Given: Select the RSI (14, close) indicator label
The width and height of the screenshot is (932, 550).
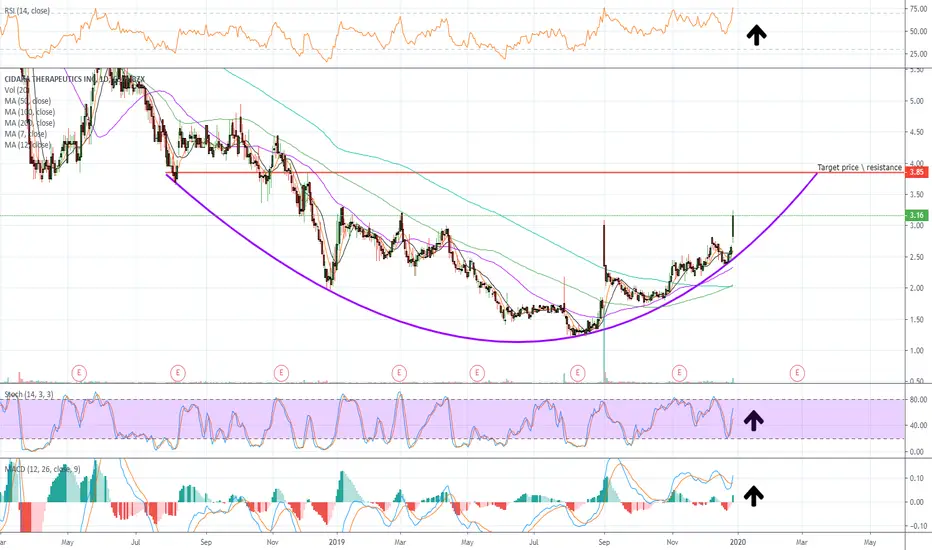Looking at the screenshot, I should tap(27, 11).
